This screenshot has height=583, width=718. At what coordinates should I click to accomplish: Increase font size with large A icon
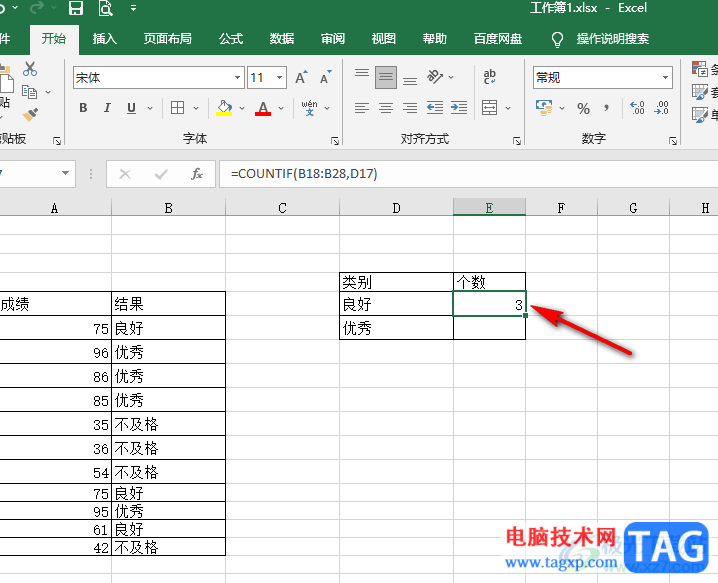click(x=301, y=77)
